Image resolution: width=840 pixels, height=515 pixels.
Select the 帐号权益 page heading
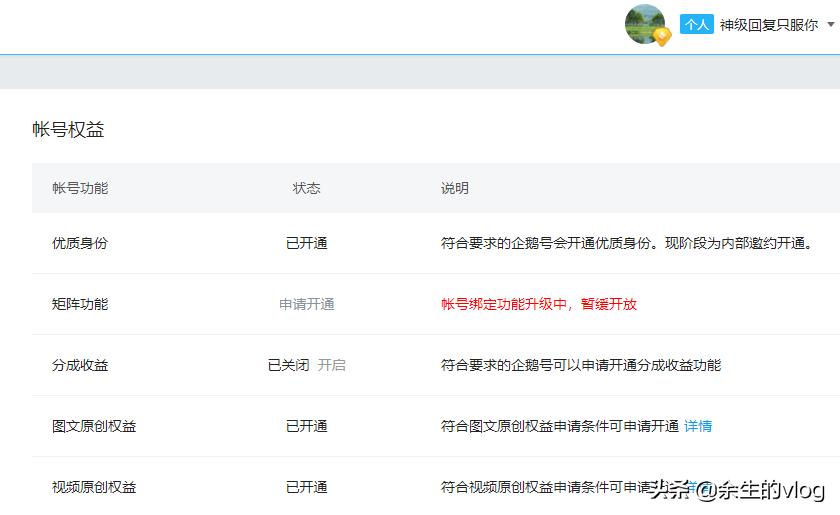68,129
